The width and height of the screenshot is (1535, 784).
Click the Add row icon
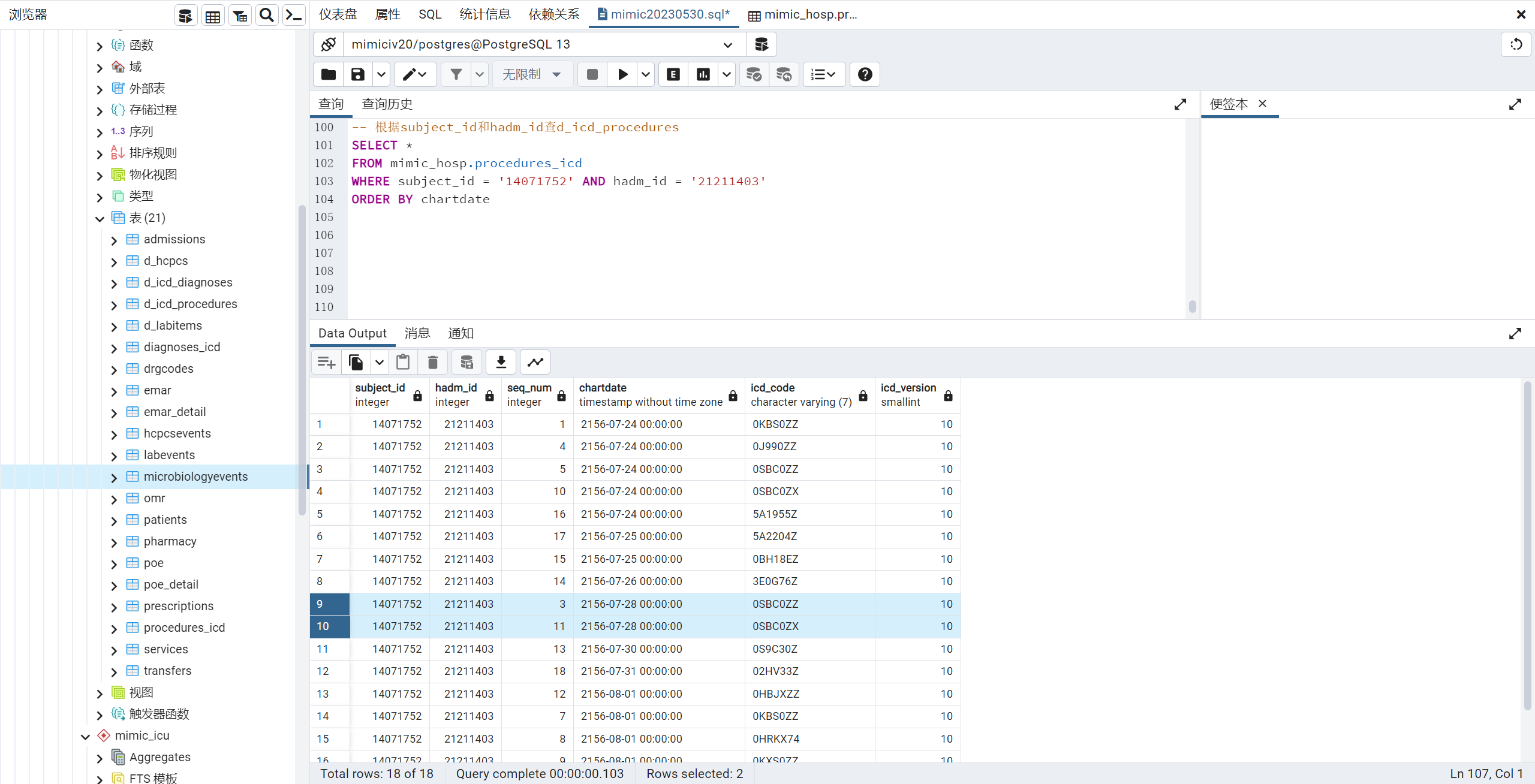pos(326,362)
